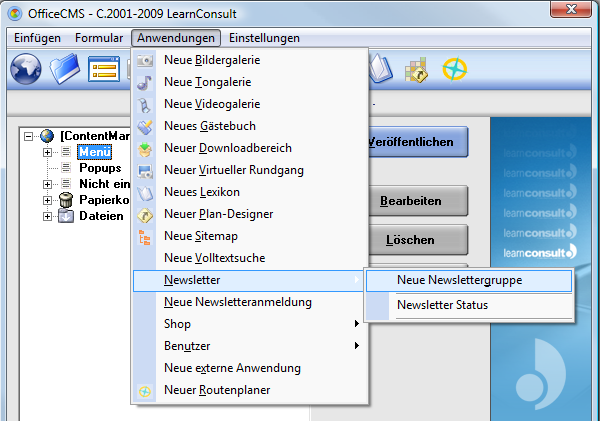Click the Newsletter menu entry
600x421 pixels.
tap(248, 280)
